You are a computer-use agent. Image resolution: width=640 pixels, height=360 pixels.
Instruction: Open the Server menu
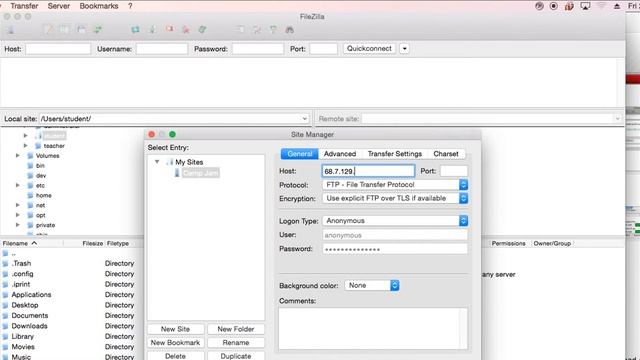59,6
